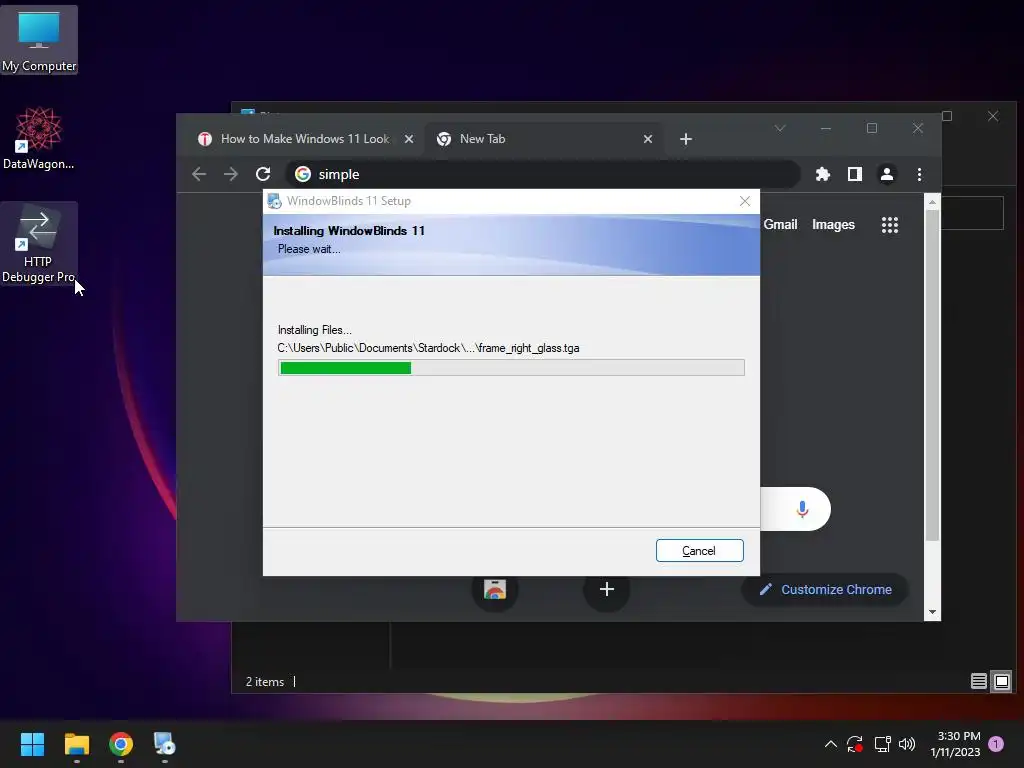
Task: Click the Chrome address bar
Action: click(543, 174)
